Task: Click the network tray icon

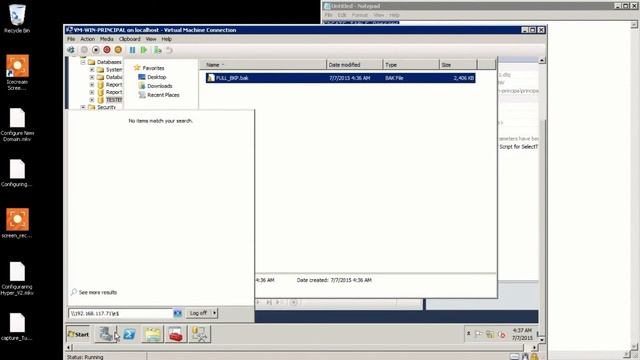Action: [490, 334]
